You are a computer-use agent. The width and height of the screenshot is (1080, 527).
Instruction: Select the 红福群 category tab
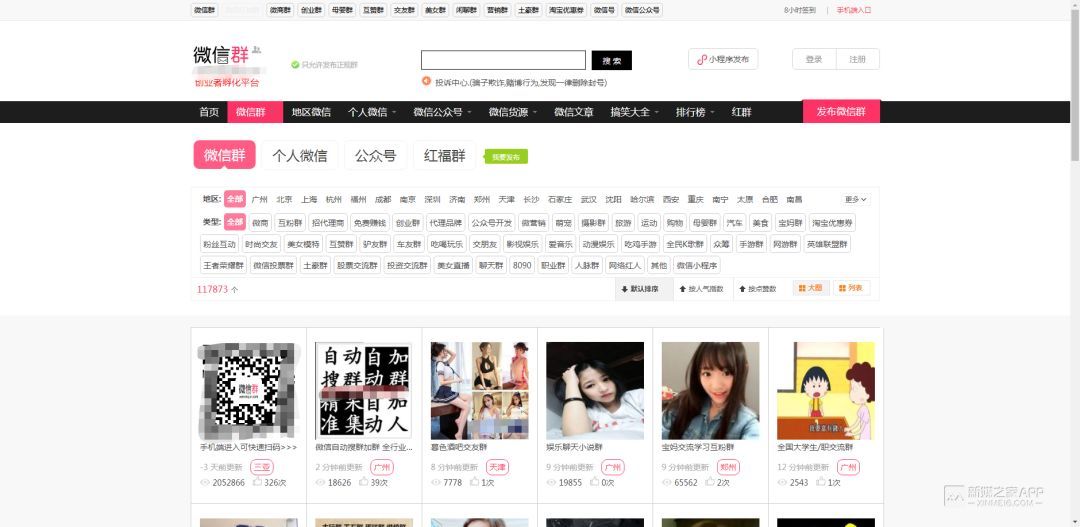[445, 155]
